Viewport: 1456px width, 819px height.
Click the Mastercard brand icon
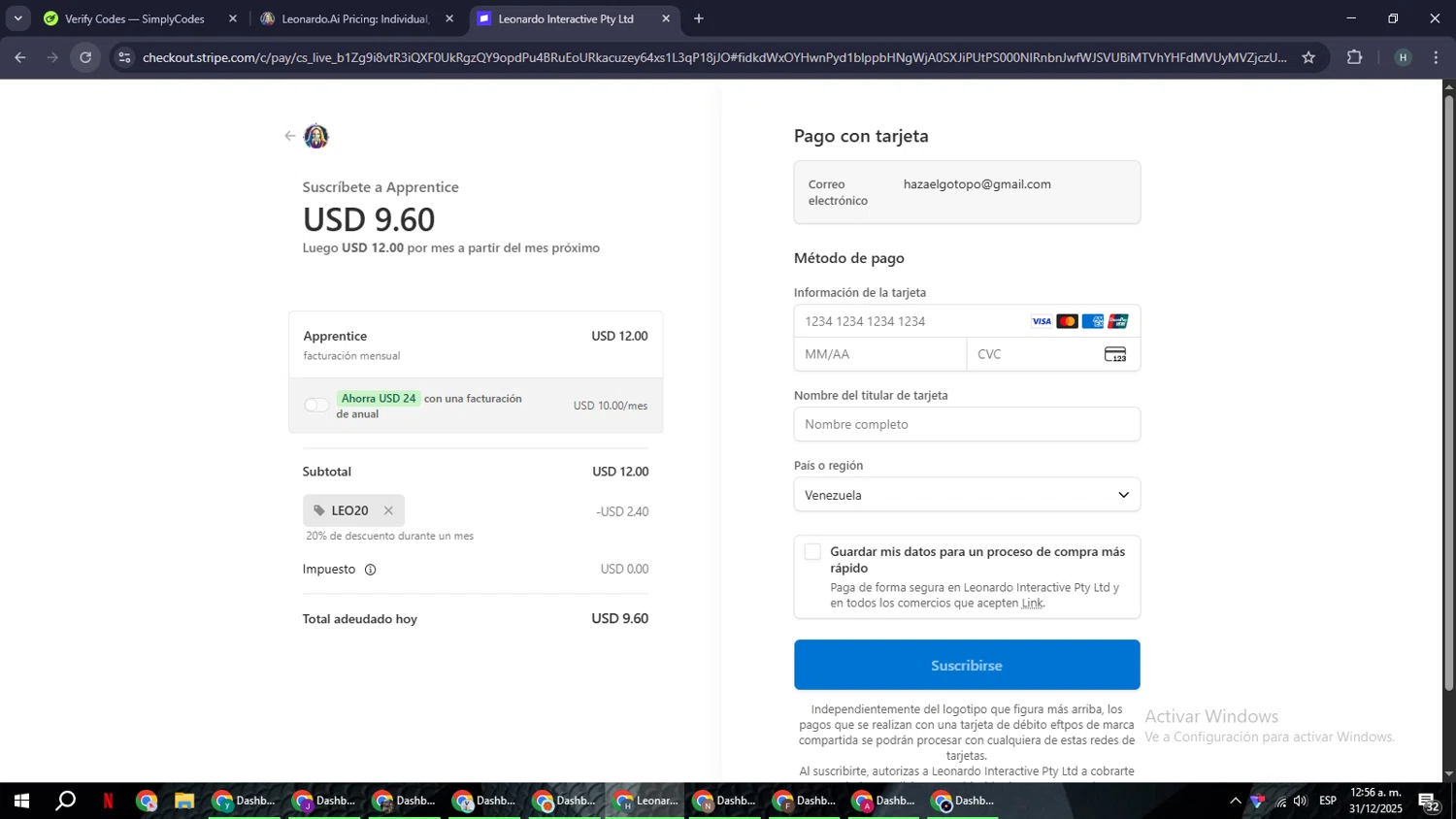pos(1067,321)
